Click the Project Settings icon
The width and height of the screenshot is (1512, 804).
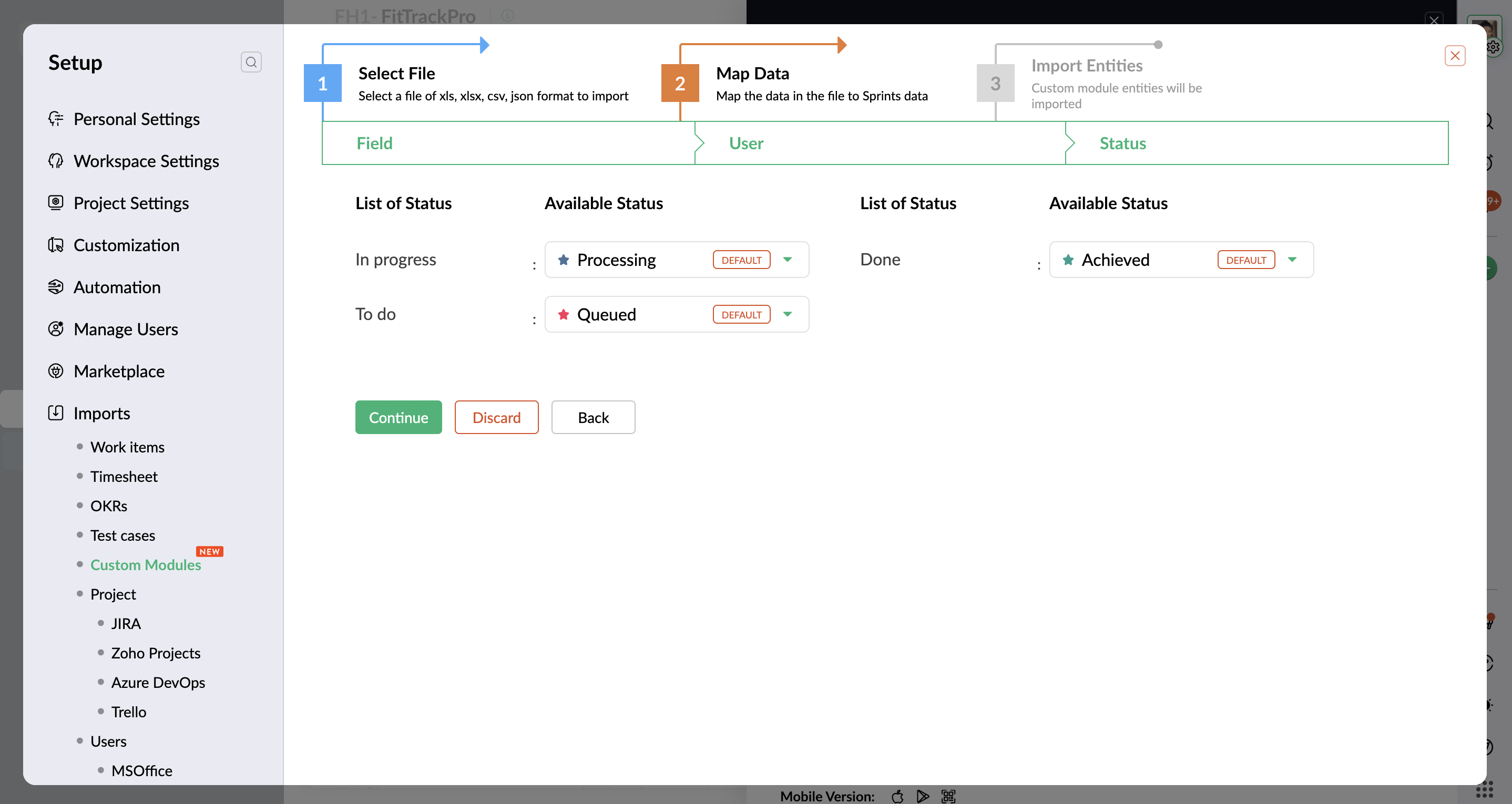pyautogui.click(x=56, y=203)
